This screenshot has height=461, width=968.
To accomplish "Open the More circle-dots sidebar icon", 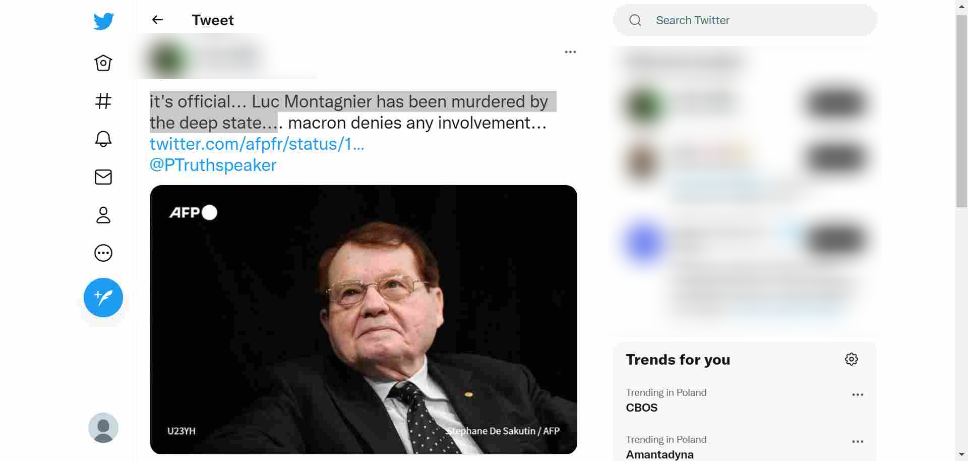I will tap(103, 253).
